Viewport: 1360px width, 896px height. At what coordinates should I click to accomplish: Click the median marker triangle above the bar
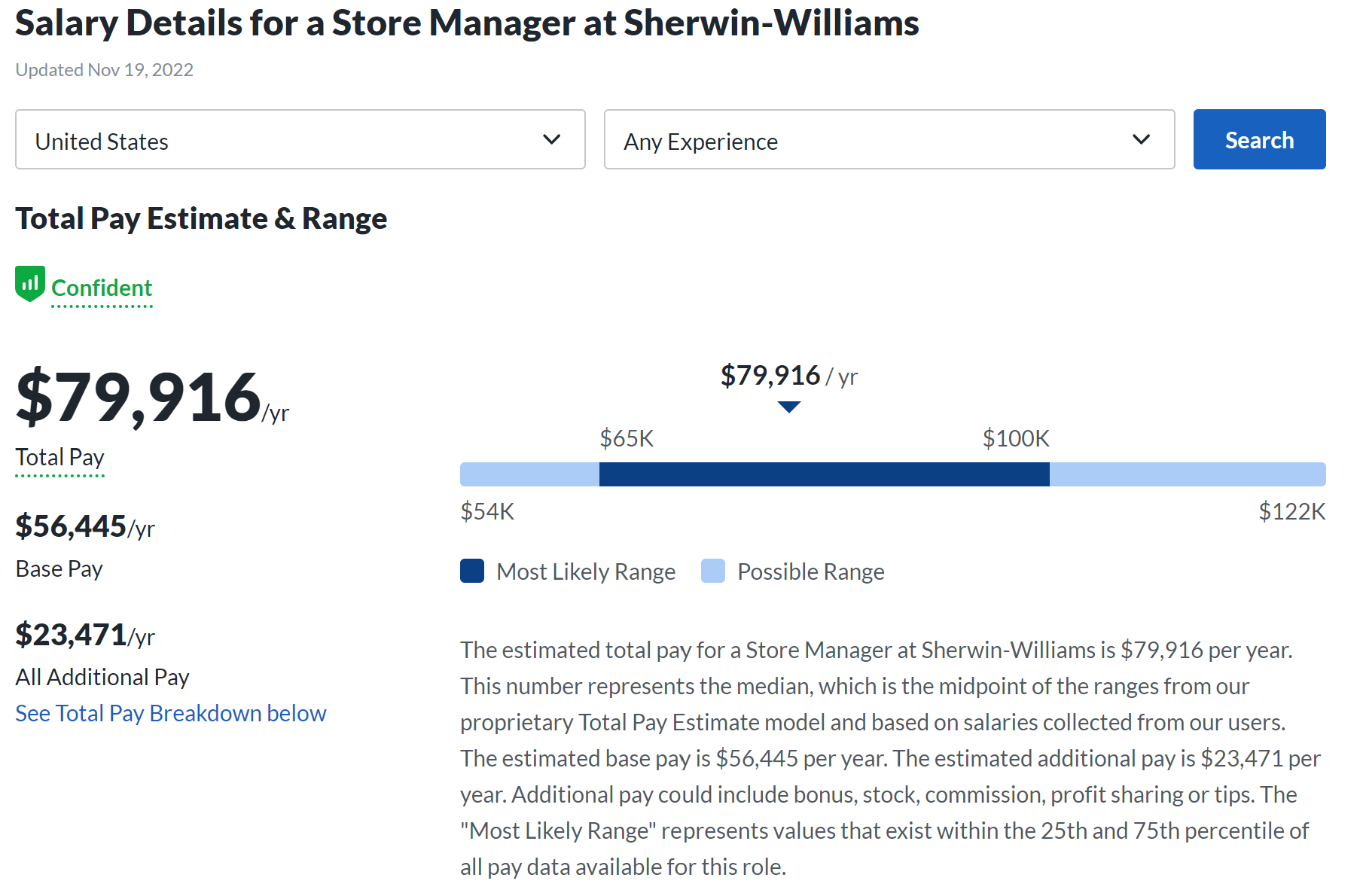point(788,407)
